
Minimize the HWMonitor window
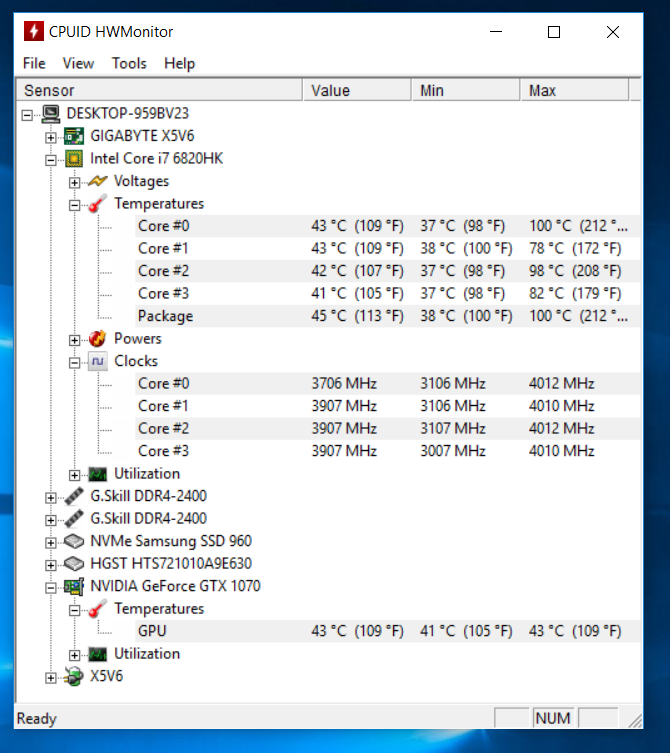pos(496,32)
